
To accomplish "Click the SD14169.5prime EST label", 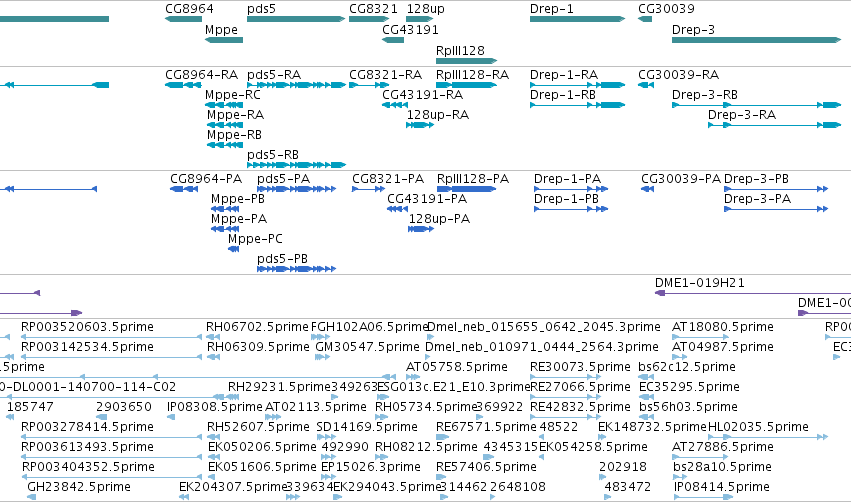I will (367, 427).
